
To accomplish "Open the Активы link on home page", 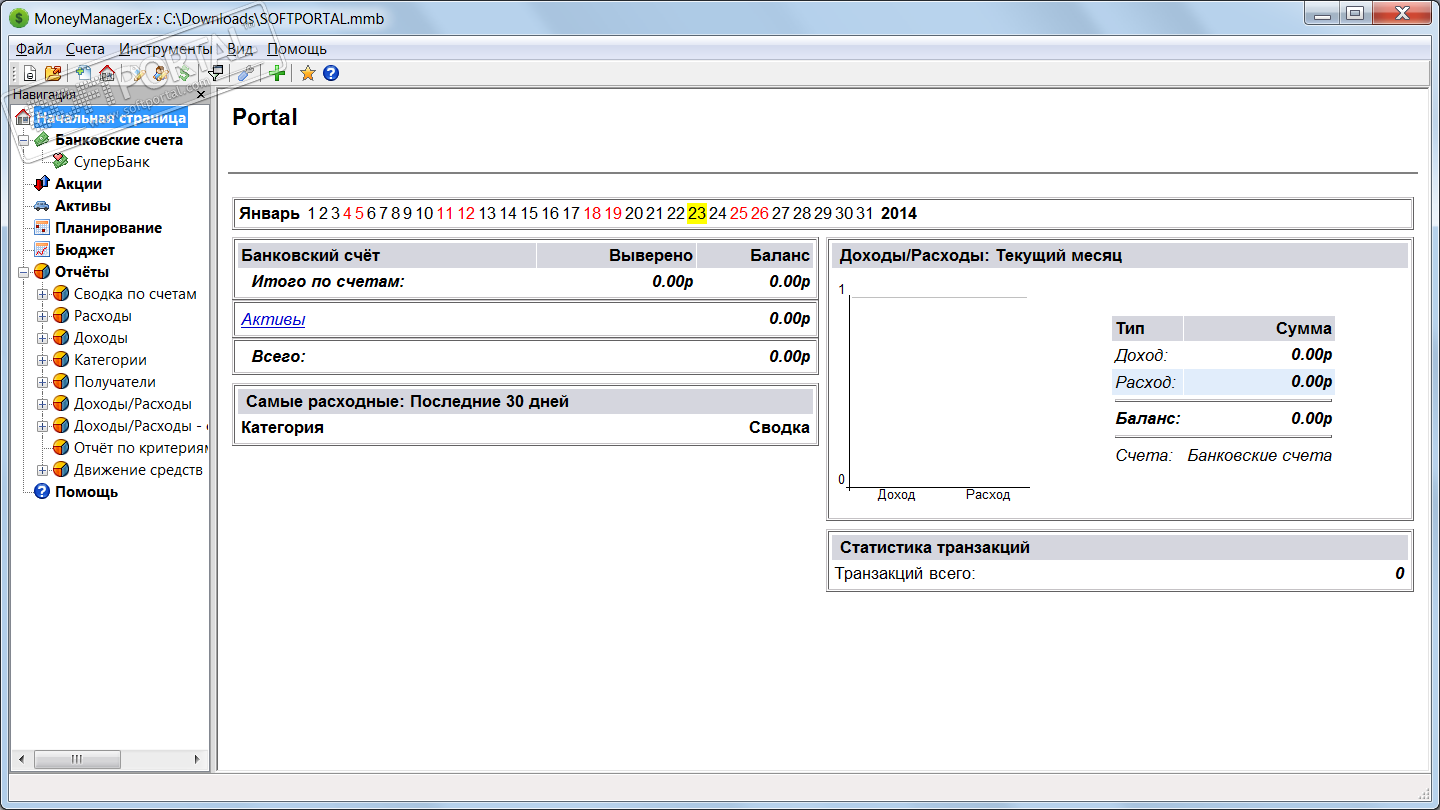I will click(x=273, y=320).
